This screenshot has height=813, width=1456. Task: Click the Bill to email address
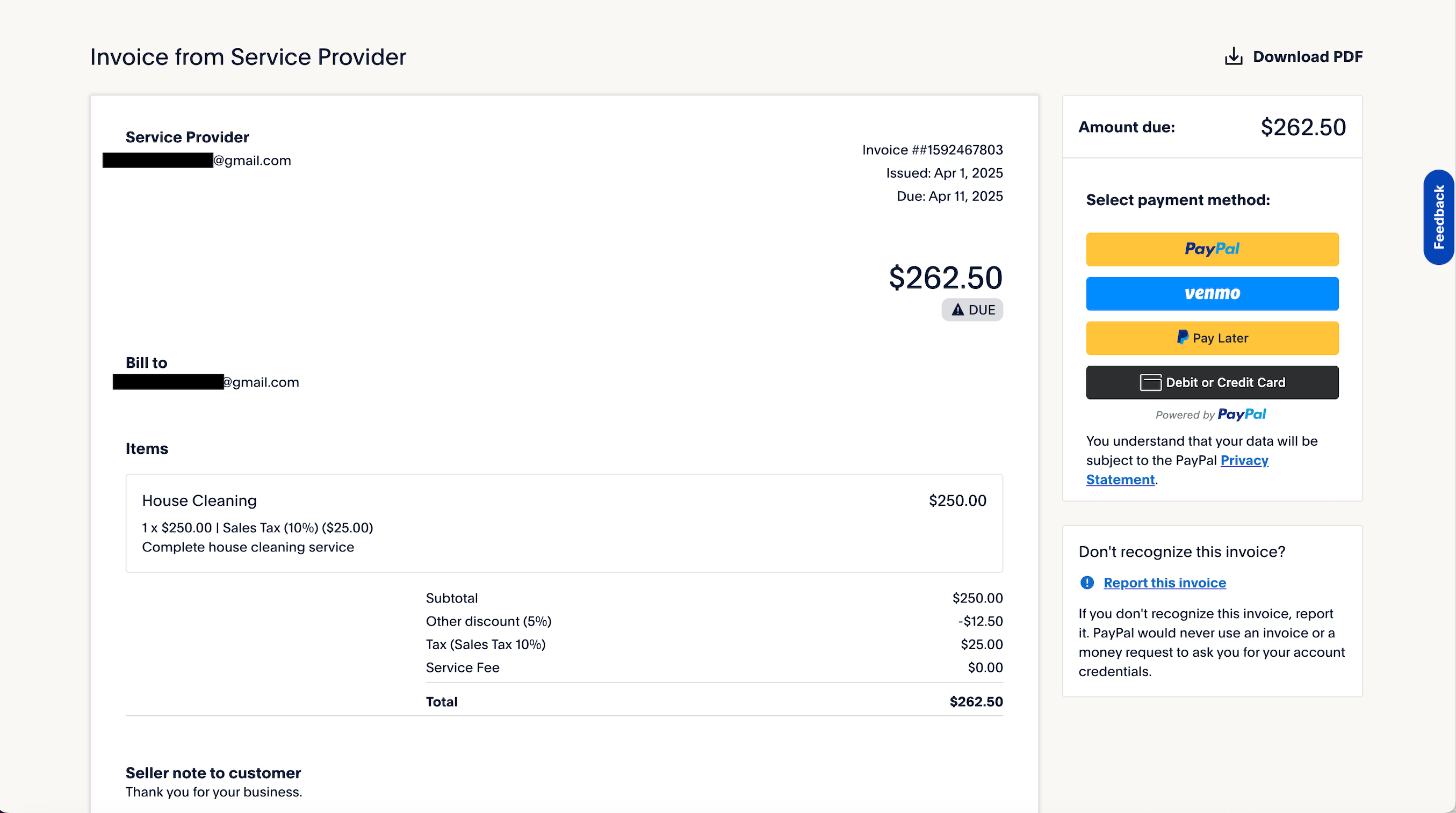click(260, 382)
